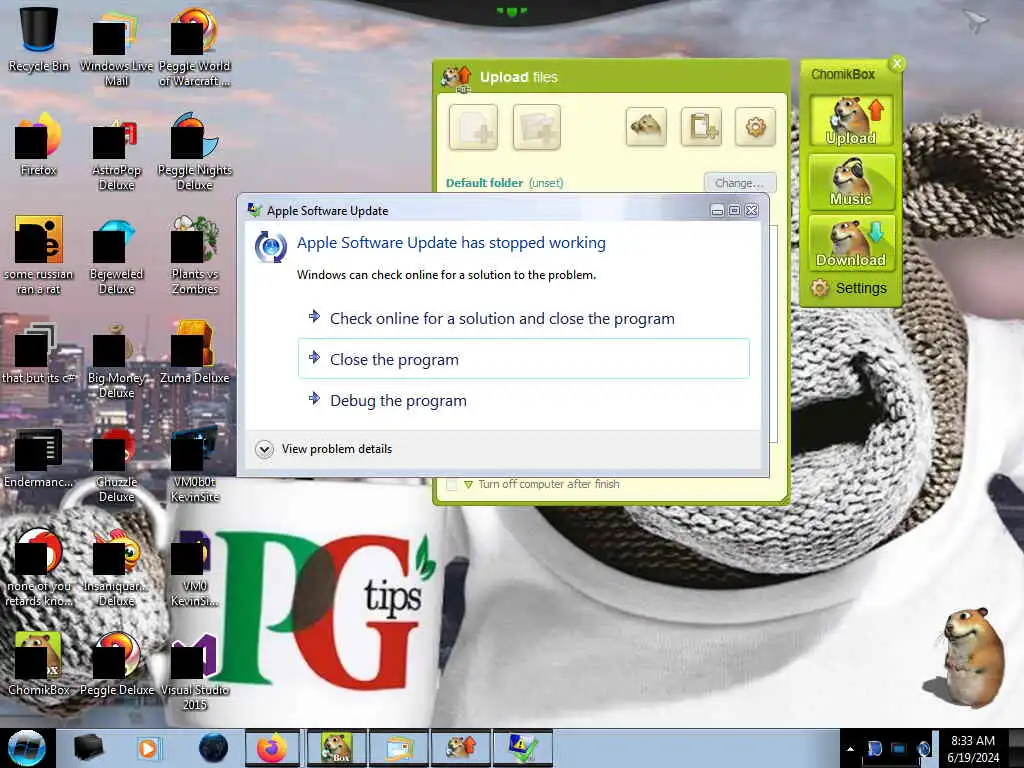Choose Check online for a solution option
The height and width of the screenshot is (768, 1024).
(x=524, y=319)
